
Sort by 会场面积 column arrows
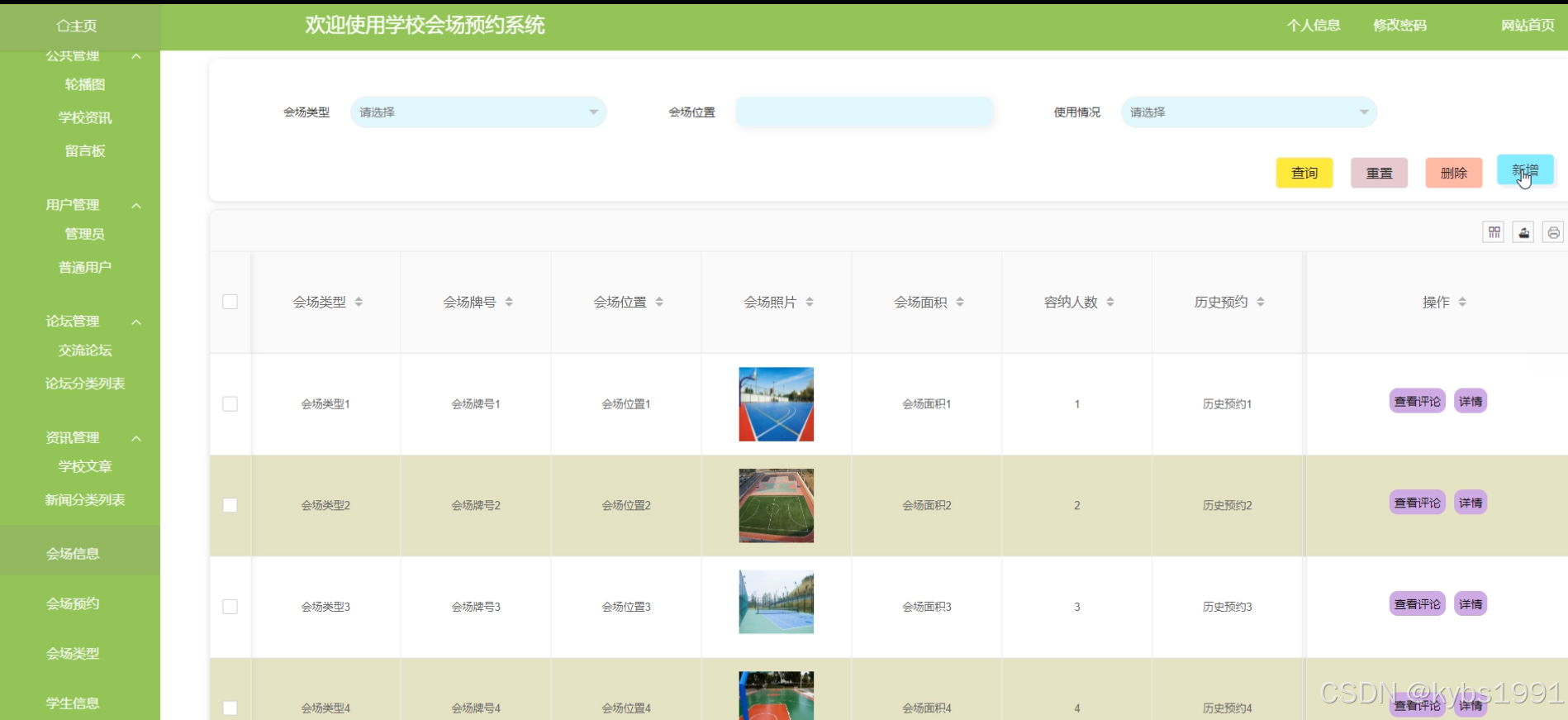960,303
